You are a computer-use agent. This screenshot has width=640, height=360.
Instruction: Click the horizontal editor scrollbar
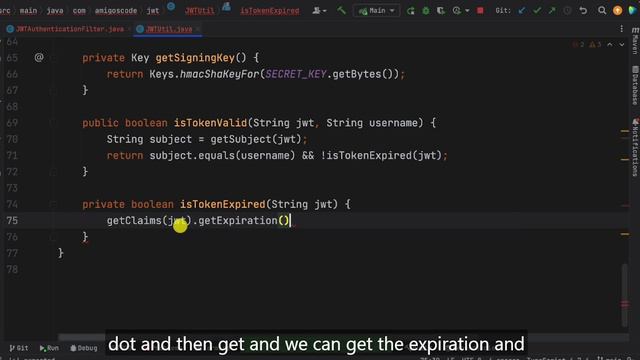(x=82, y=337)
